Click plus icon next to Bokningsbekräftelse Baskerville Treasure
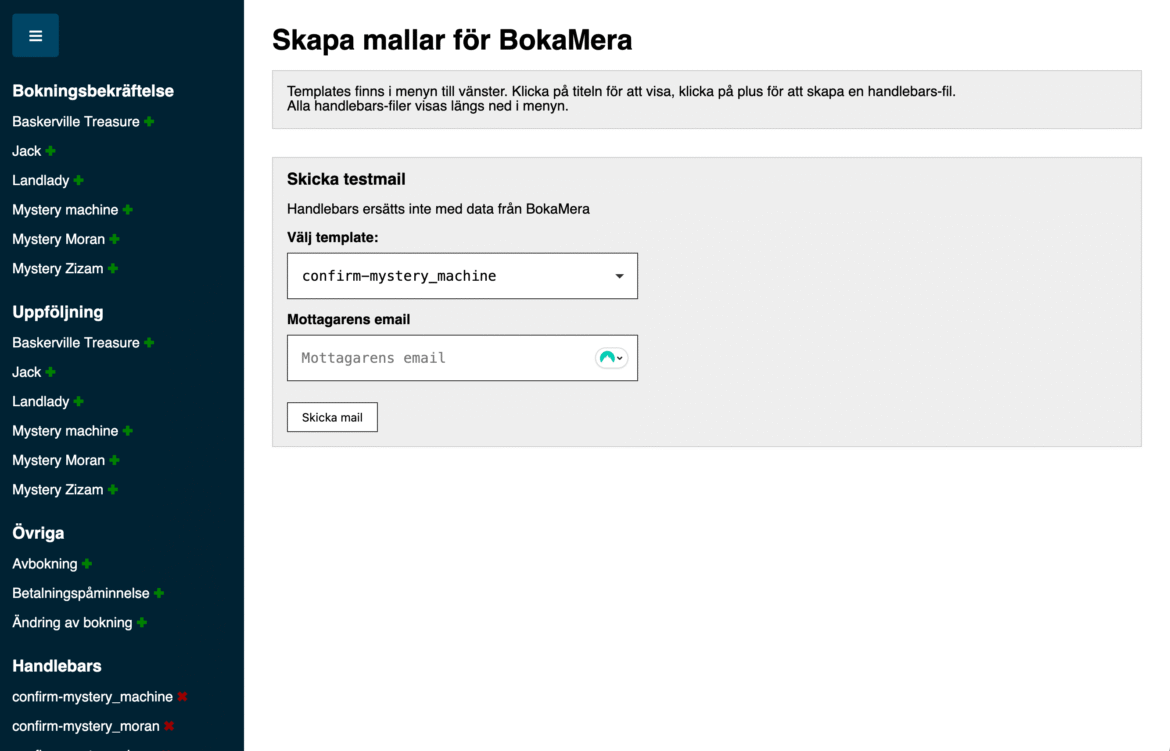Viewport: 1170px width, 751px height. coord(149,121)
